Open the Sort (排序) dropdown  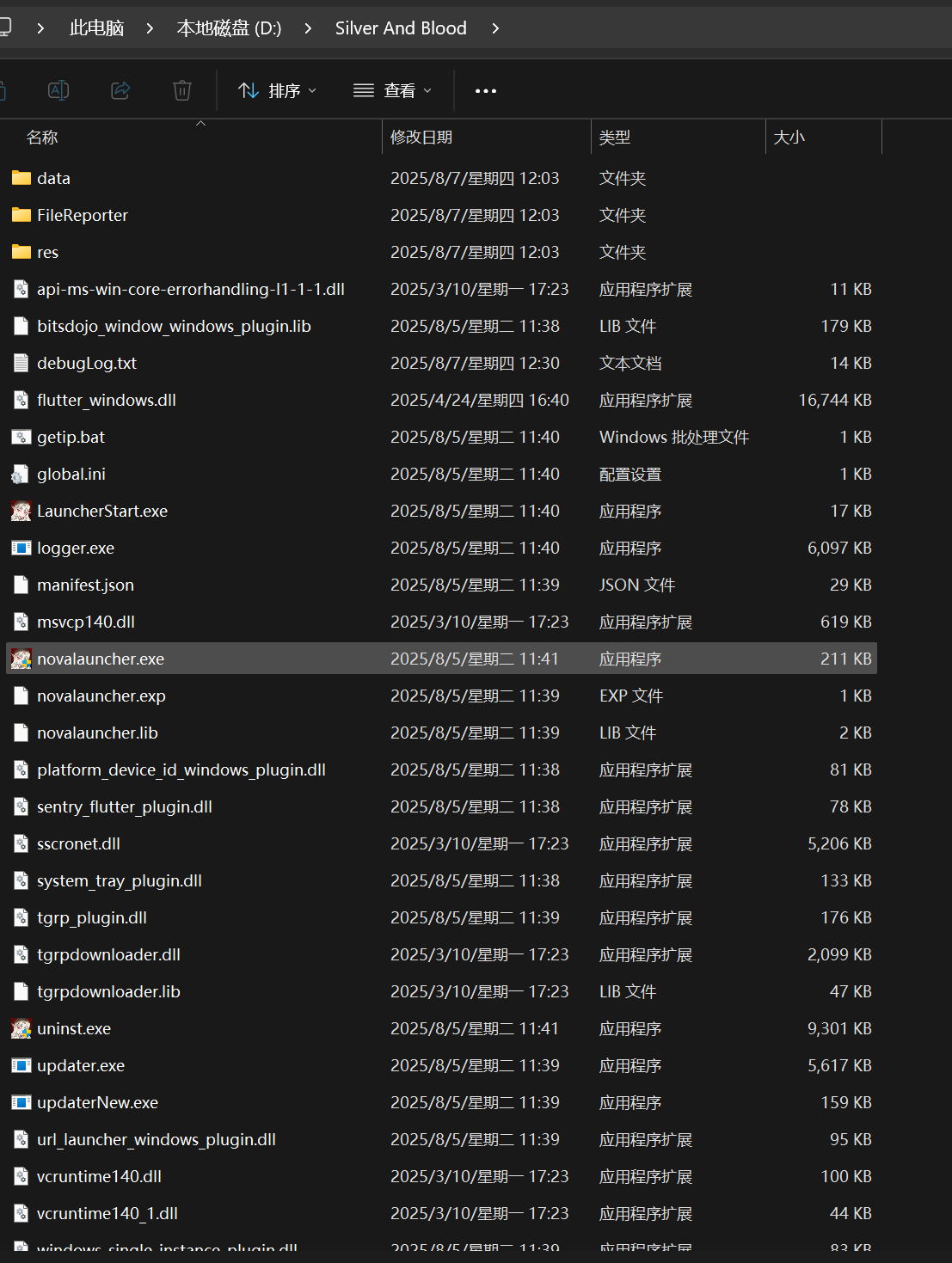coord(277,90)
